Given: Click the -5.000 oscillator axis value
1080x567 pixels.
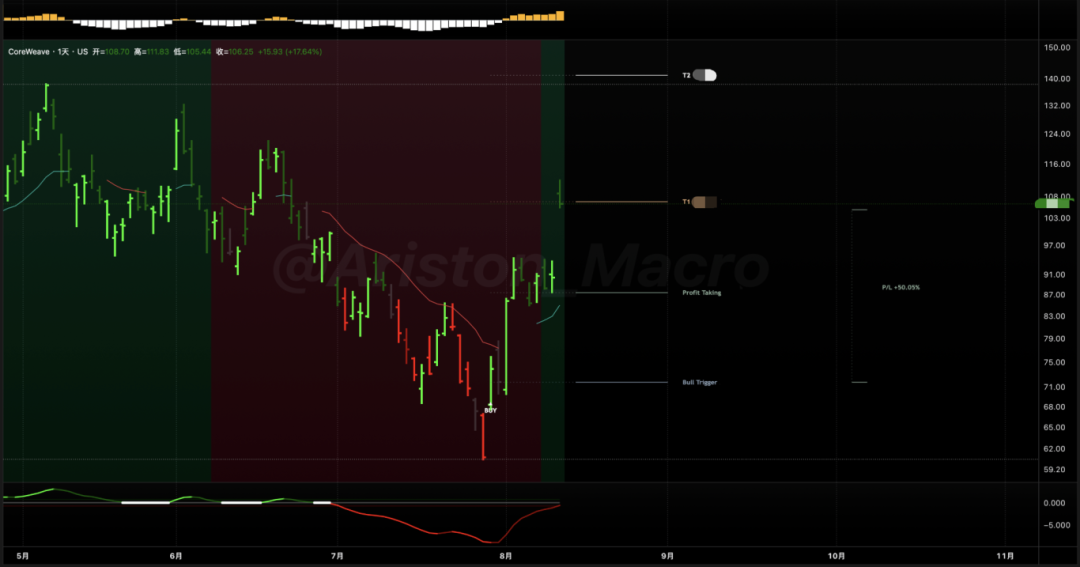Looking at the screenshot, I should tap(1055, 526).
